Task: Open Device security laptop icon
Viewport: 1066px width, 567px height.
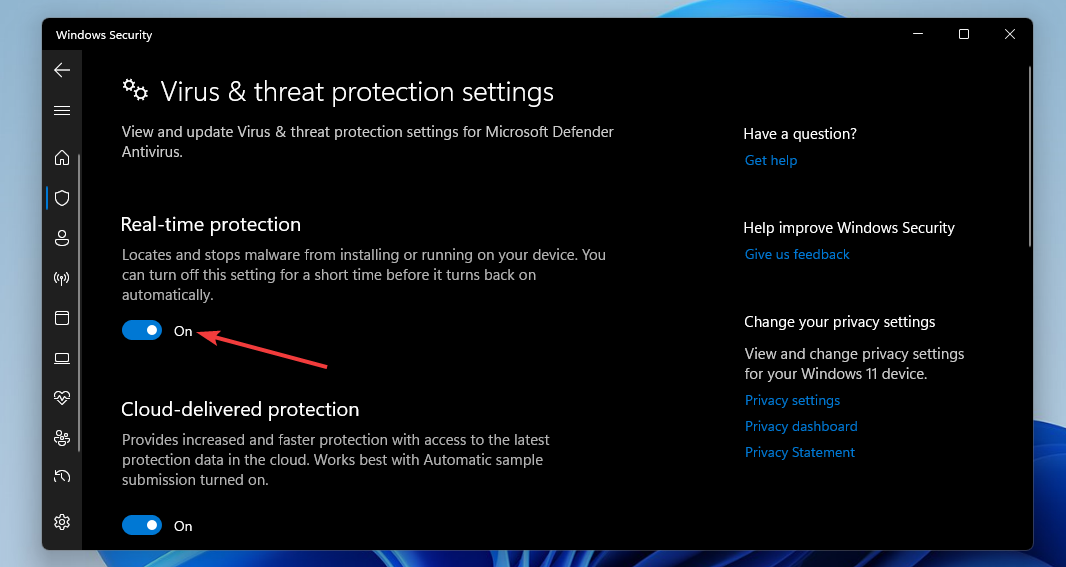Action: pos(62,358)
